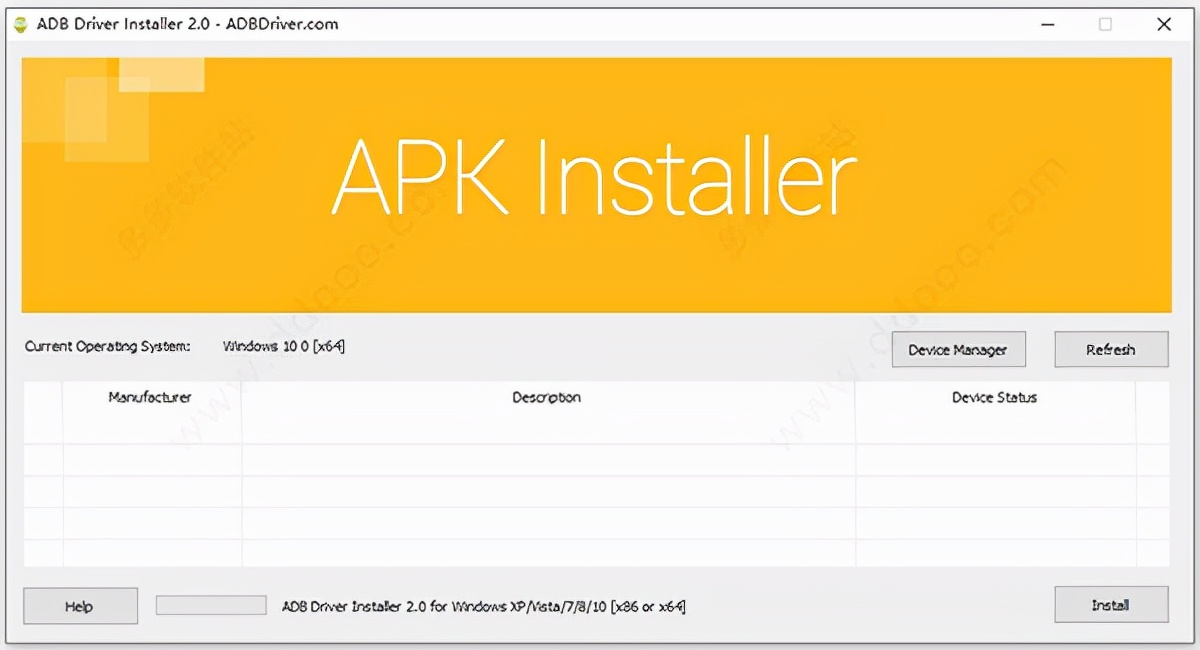Click the Device Status column header
This screenshot has height=650, width=1200.
995,397
